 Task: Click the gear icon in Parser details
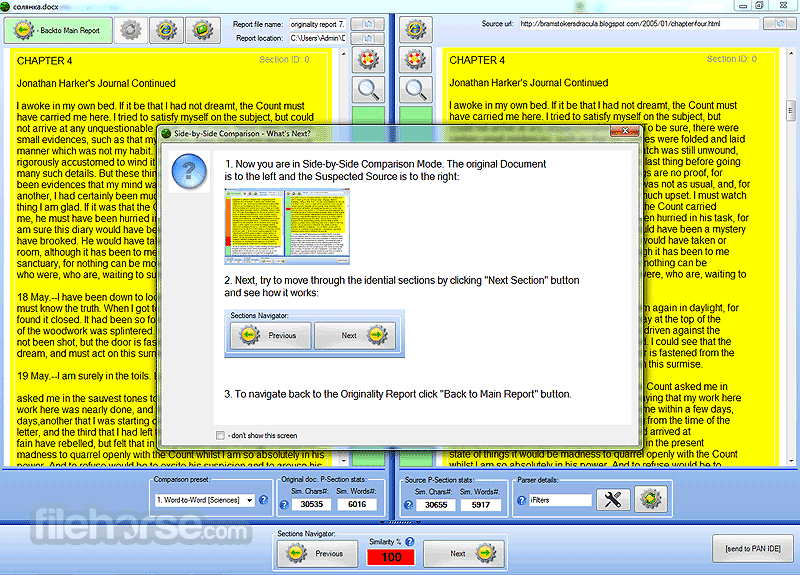click(651, 499)
